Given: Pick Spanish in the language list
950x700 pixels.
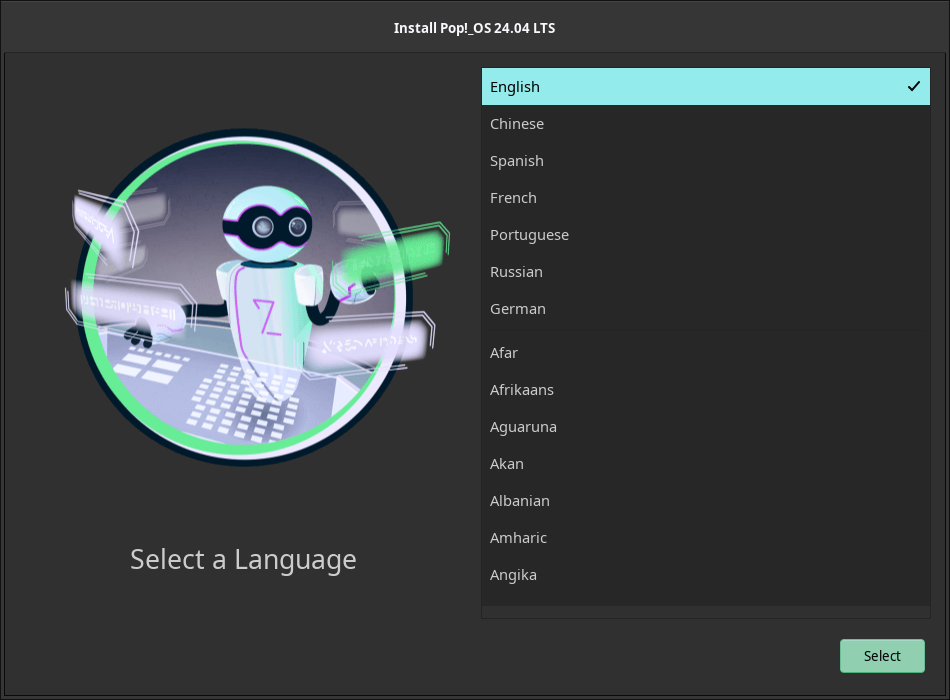Looking at the screenshot, I should (517, 161).
